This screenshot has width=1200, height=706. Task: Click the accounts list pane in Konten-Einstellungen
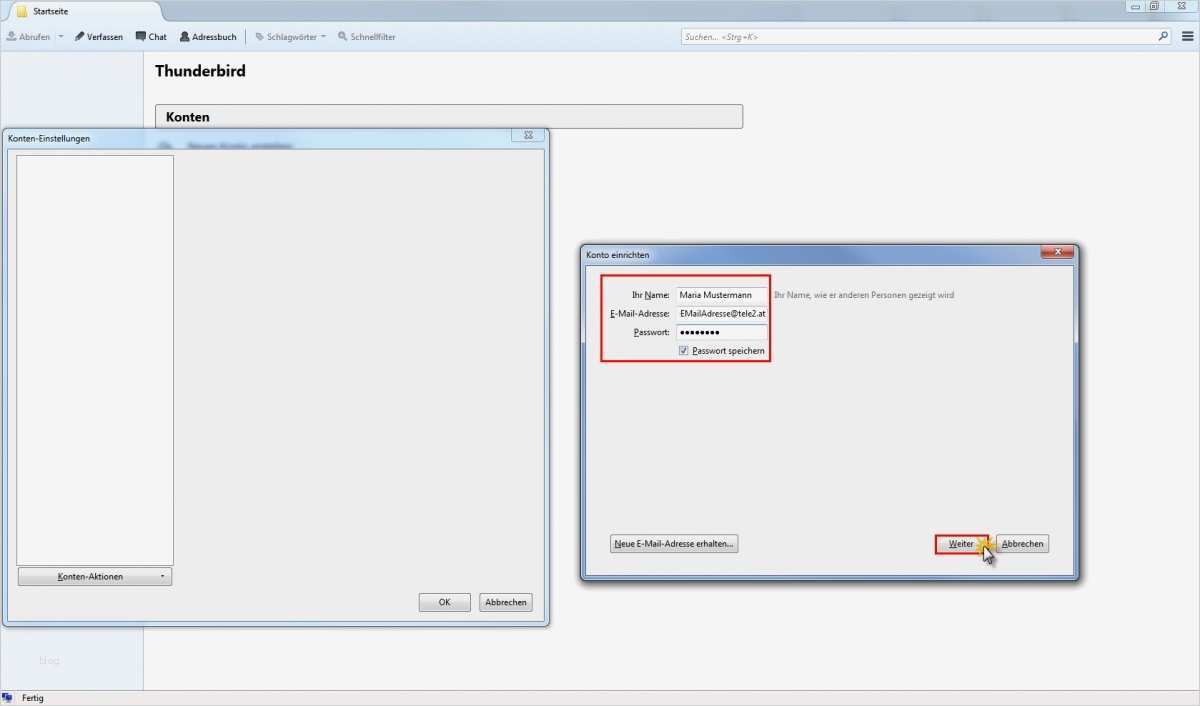(x=95, y=360)
